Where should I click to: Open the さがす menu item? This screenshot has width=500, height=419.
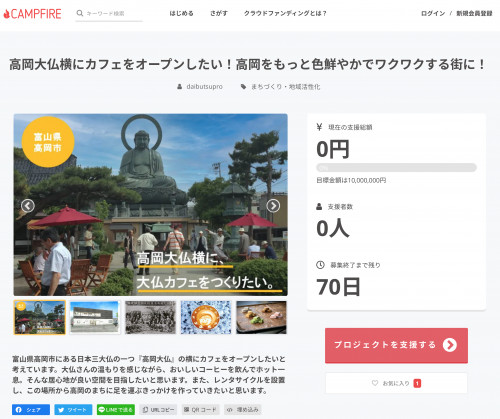coord(219,13)
